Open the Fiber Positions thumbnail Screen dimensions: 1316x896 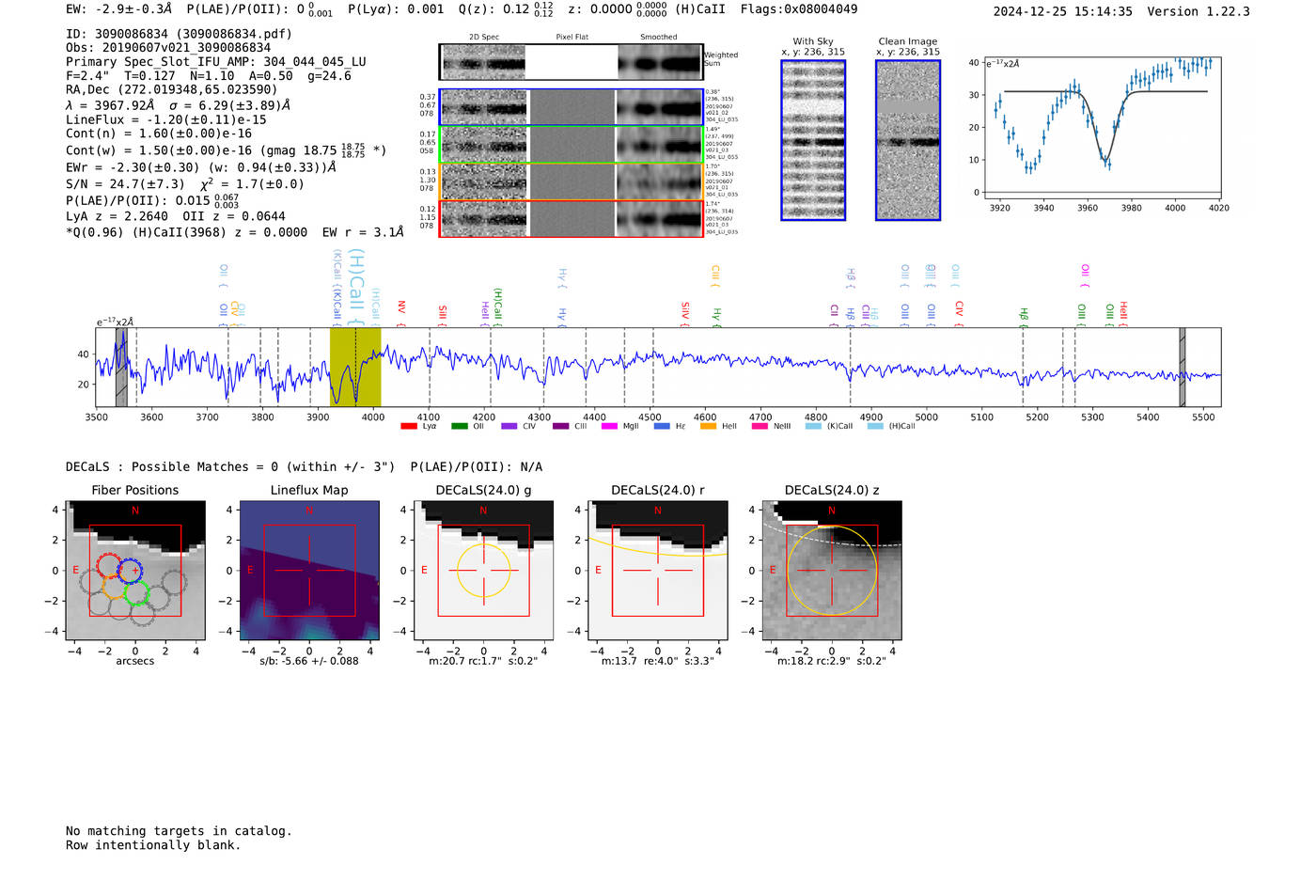[135, 570]
